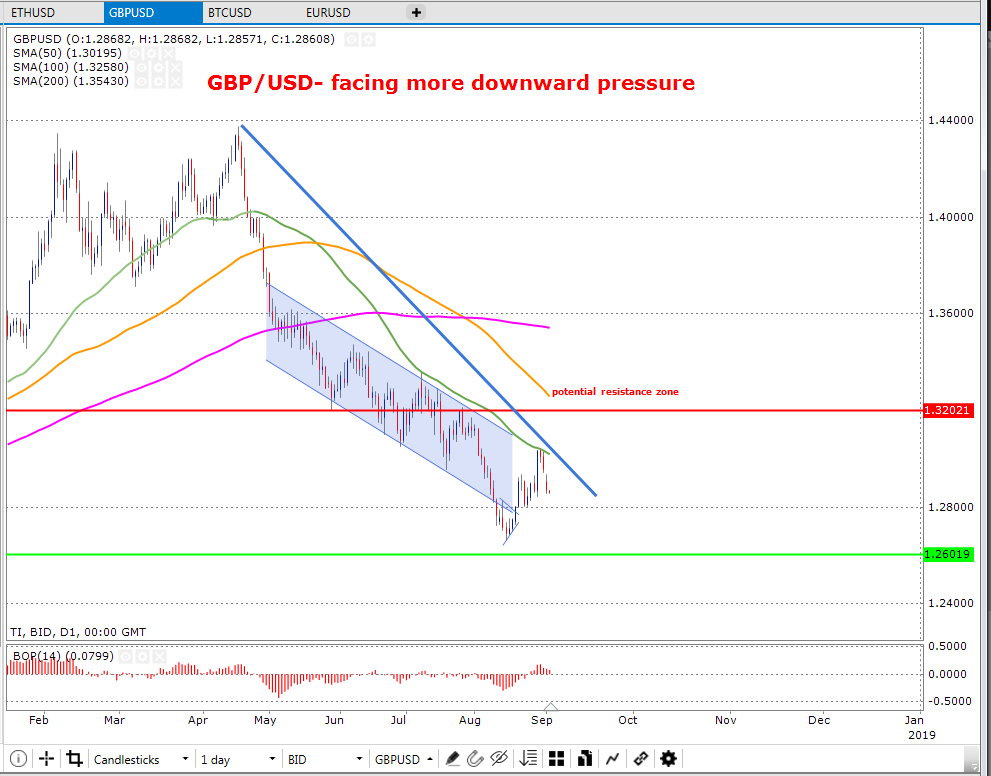Viewport: 991px width, 776px height.
Task: Open the BID price side dropdown
Action: pyautogui.click(x=324, y=759)
